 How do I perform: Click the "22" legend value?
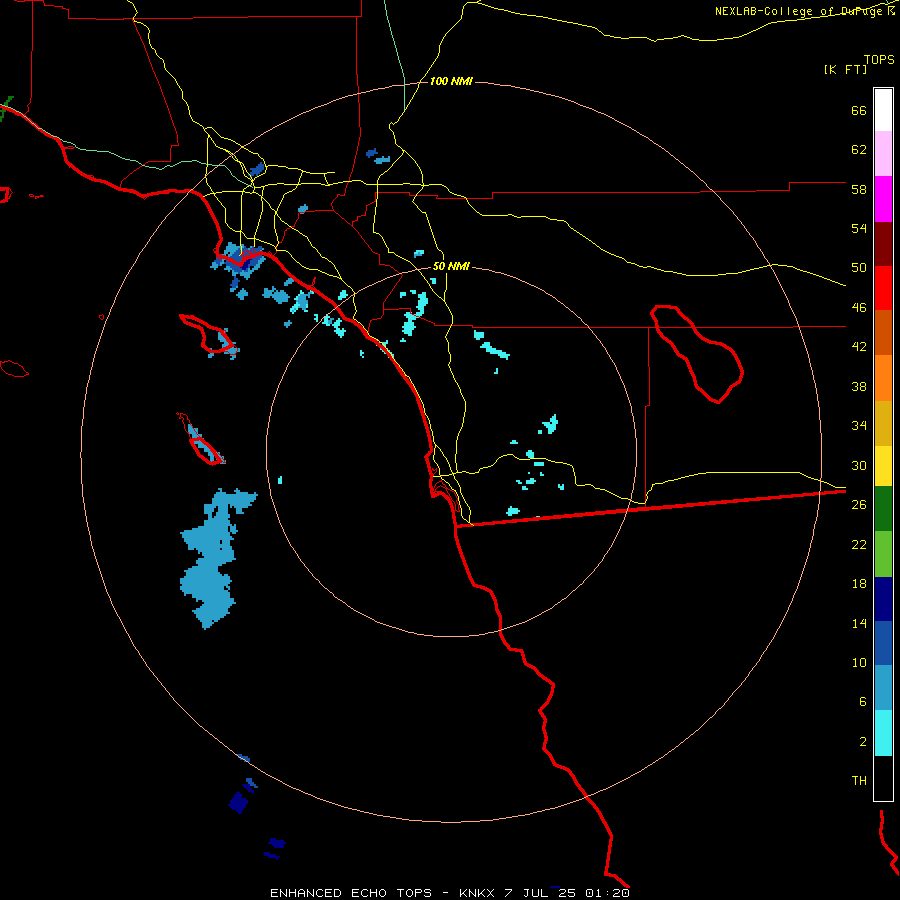pos(859,544)
